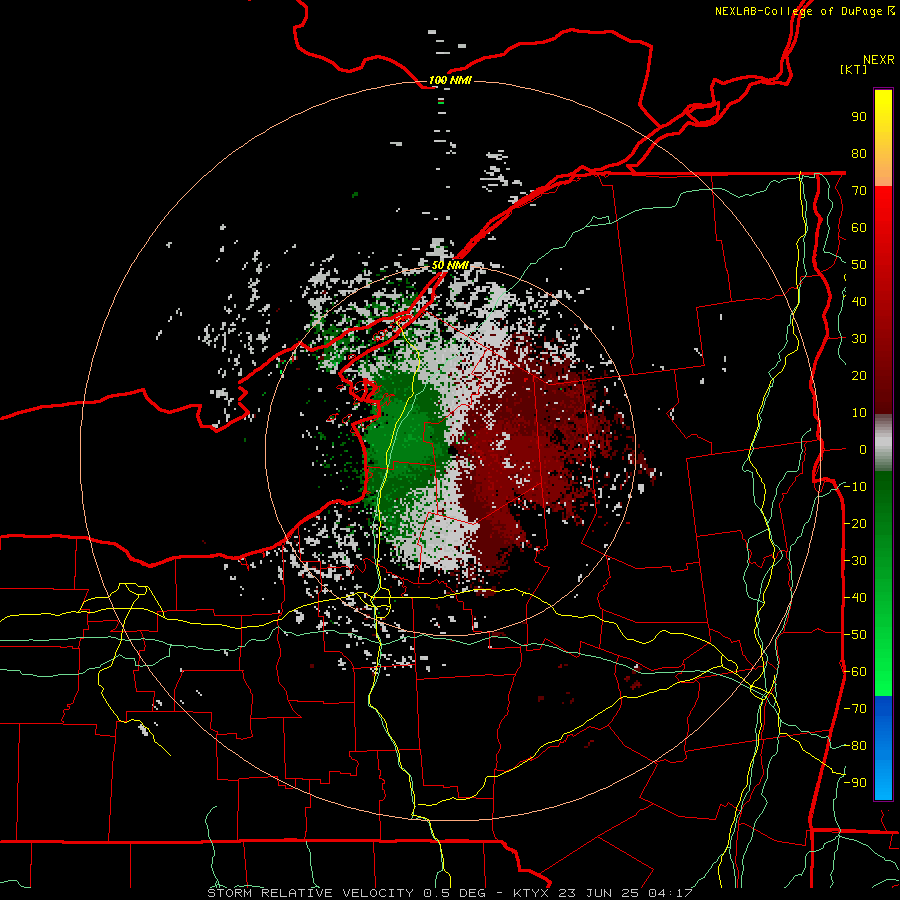
Task: Click the '23 JUN 25 04:17' timestamp
Action: (625, 893)
